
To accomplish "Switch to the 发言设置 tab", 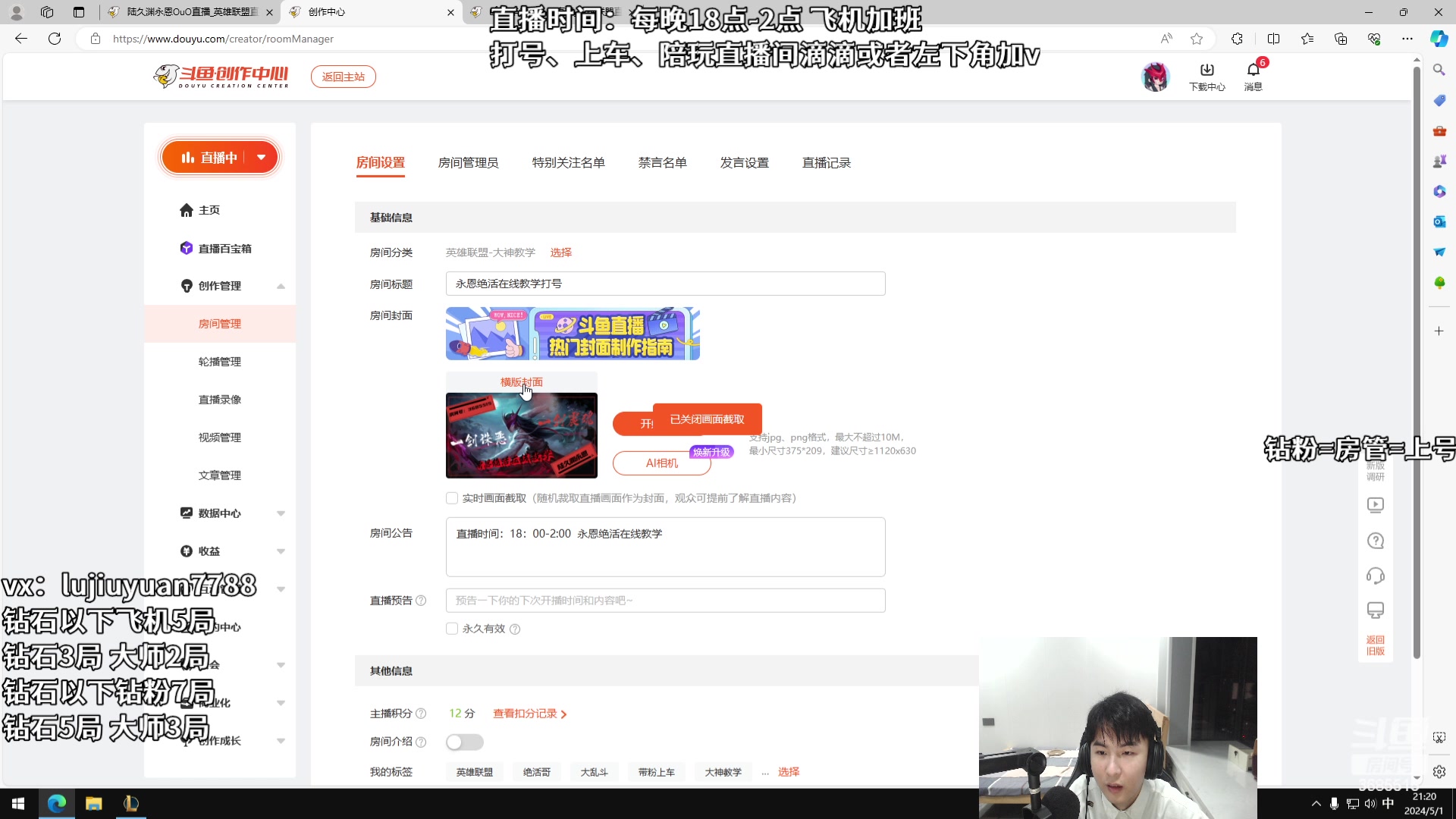I will pyautogui.click(x=744, y=163).
